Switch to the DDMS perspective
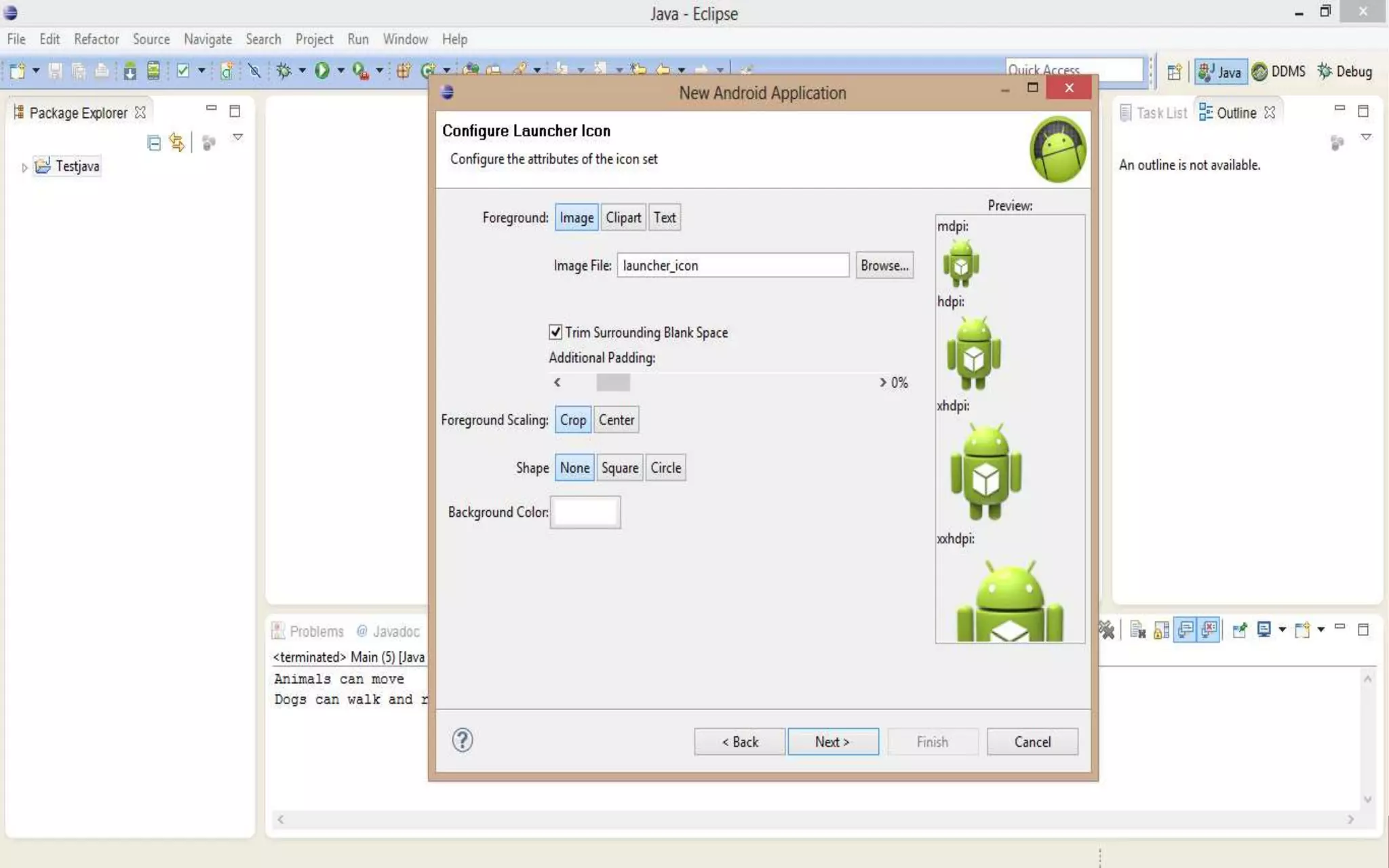 coord(1278,72)
